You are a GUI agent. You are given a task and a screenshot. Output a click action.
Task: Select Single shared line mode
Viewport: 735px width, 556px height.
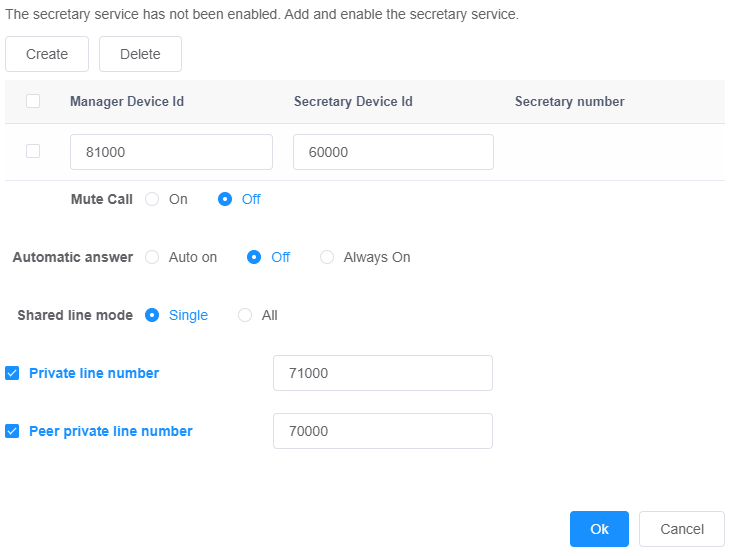[x=152, y=315]
